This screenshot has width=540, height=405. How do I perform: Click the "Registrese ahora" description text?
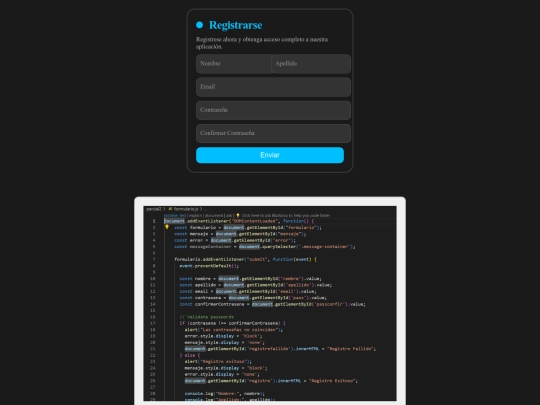coord(262,43)
